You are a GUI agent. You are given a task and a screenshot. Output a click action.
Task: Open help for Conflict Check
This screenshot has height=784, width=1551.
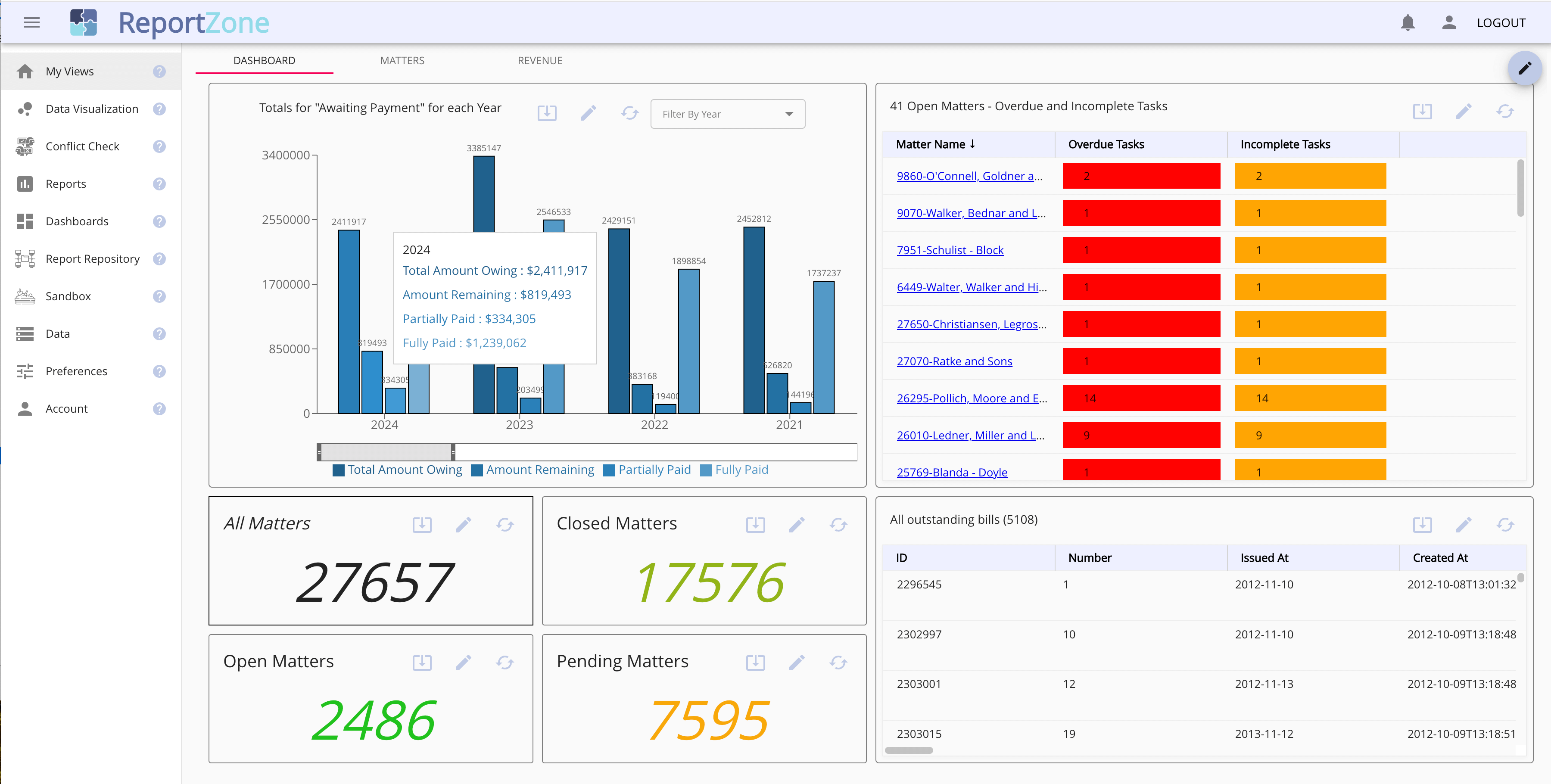tap(159, 146)
